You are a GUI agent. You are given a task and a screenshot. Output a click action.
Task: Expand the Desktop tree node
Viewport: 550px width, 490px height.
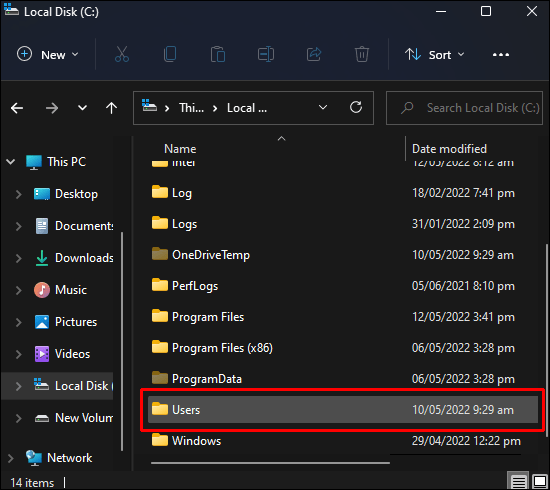(19, 194)
